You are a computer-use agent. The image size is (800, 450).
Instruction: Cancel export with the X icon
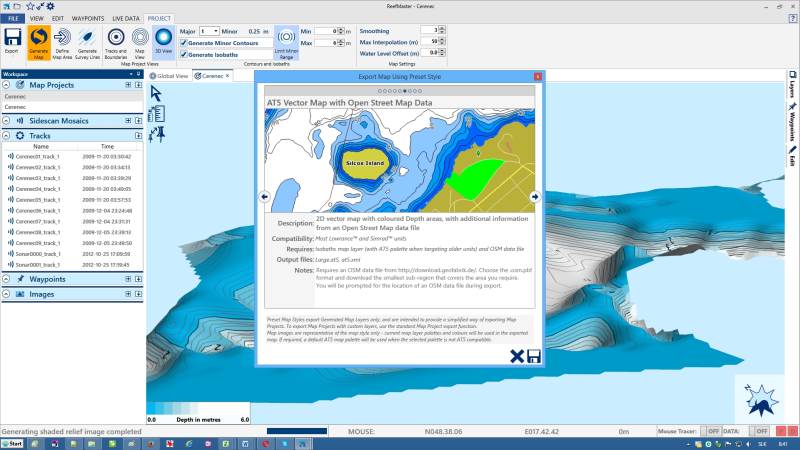click(x=517, y=356)
